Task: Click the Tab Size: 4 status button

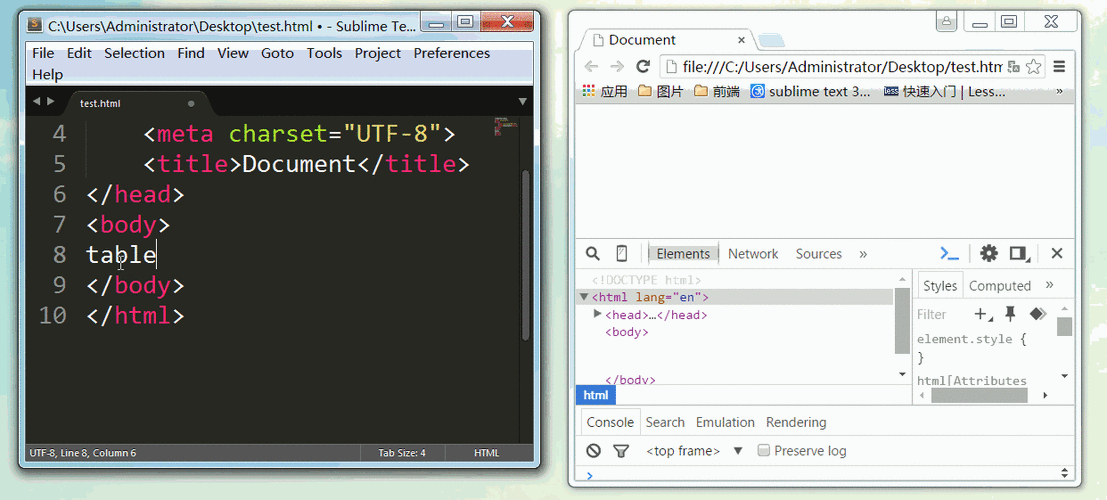Action: 402,453
